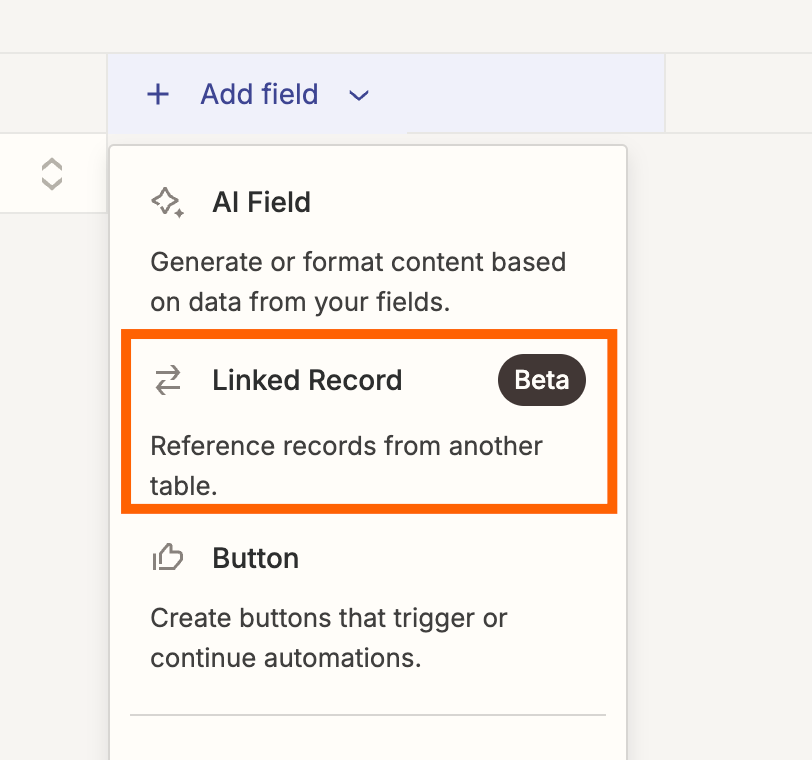Screen dimensions: 812x760
Task: Click empty header cell left of Add field
Action: (53, 93)
